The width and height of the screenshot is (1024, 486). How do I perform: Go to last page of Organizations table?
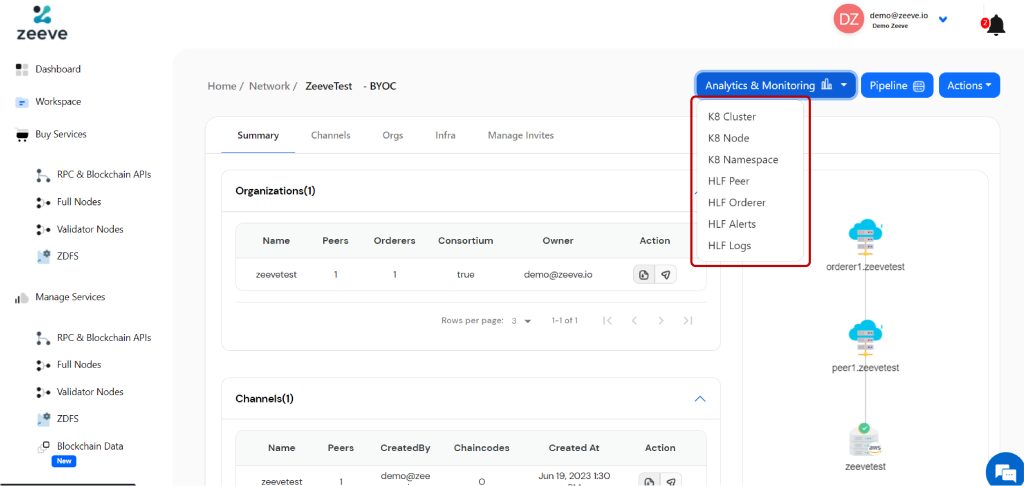[688, 321]
